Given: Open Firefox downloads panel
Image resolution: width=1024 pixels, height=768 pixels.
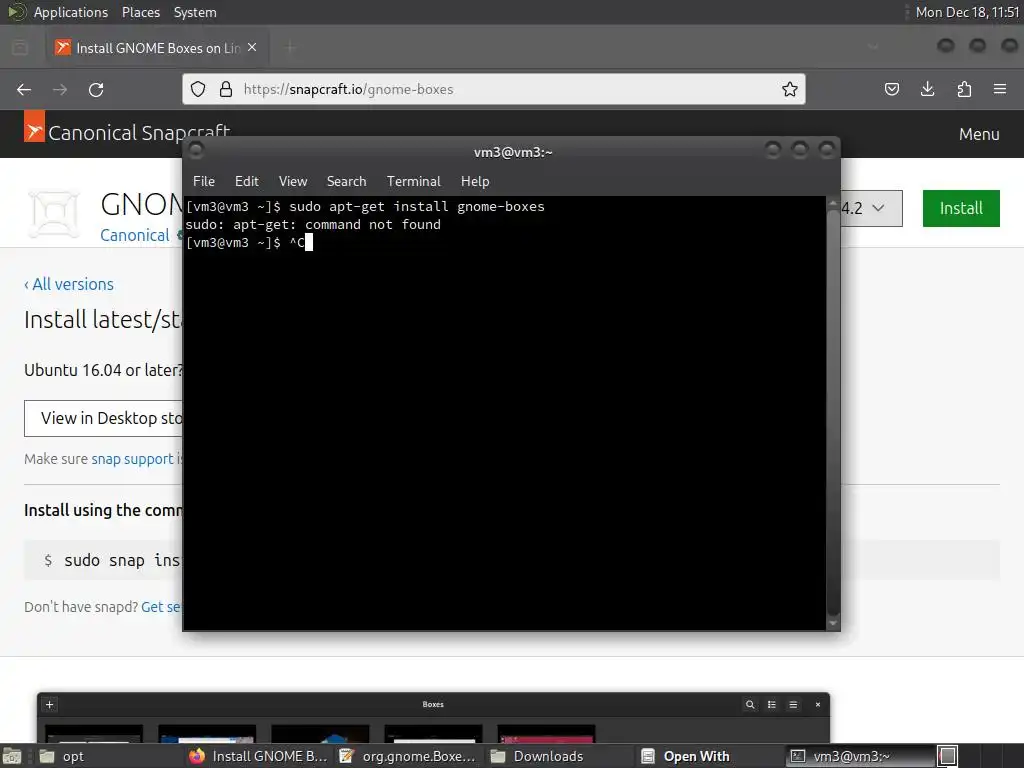Looking at the screenshot, I should click(927, 89).
